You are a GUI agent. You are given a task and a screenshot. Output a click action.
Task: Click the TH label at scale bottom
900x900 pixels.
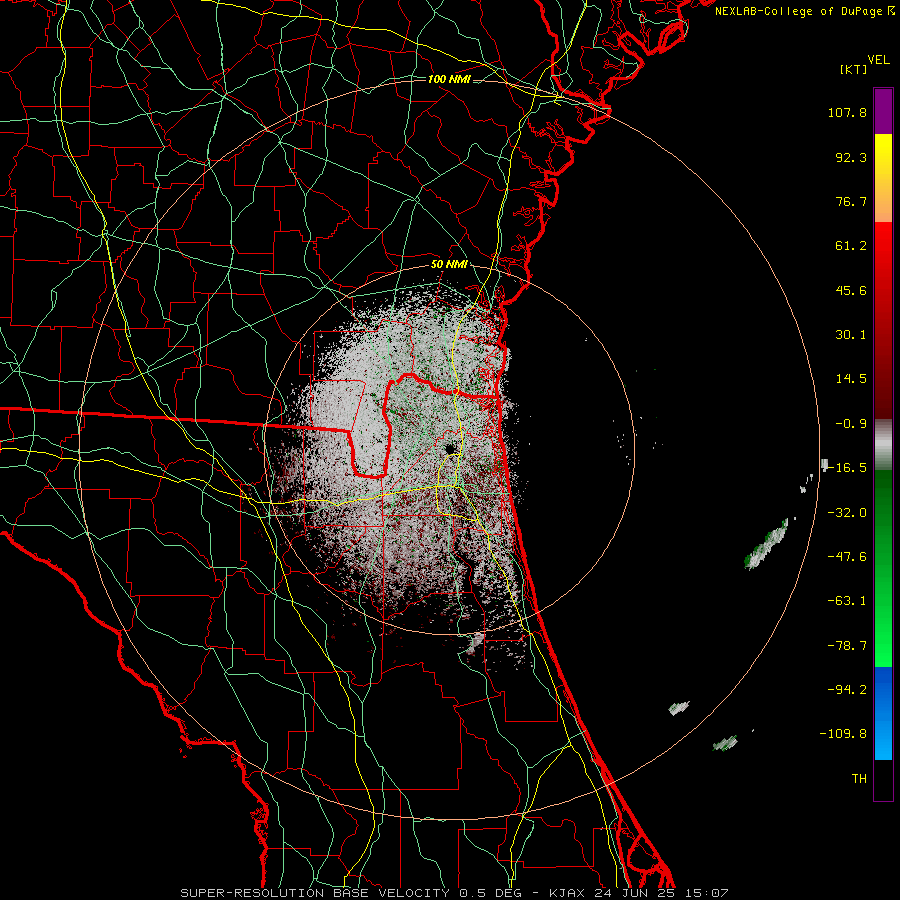point(859,778)
